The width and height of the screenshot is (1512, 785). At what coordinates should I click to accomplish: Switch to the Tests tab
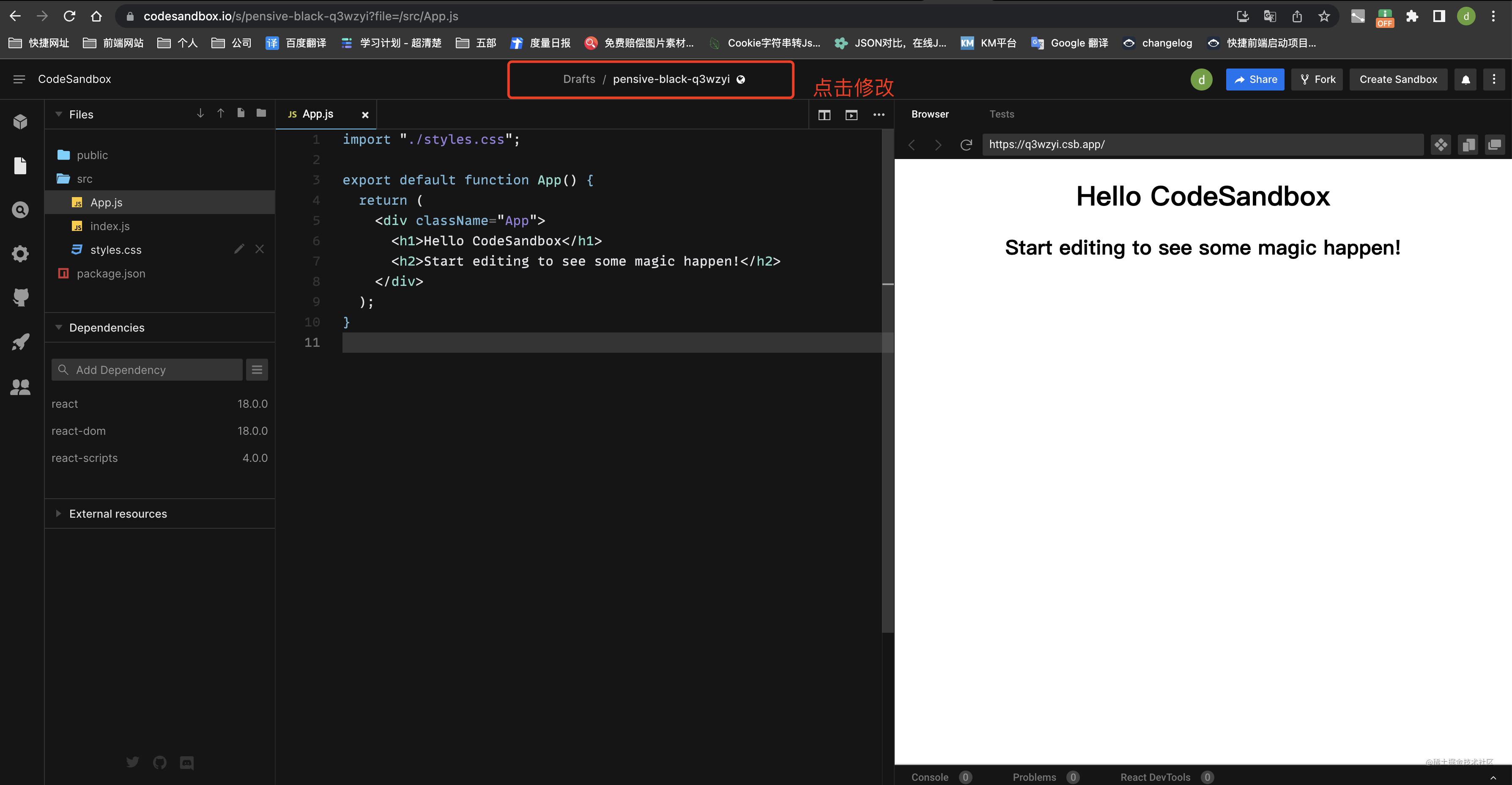coord(1001,114)
